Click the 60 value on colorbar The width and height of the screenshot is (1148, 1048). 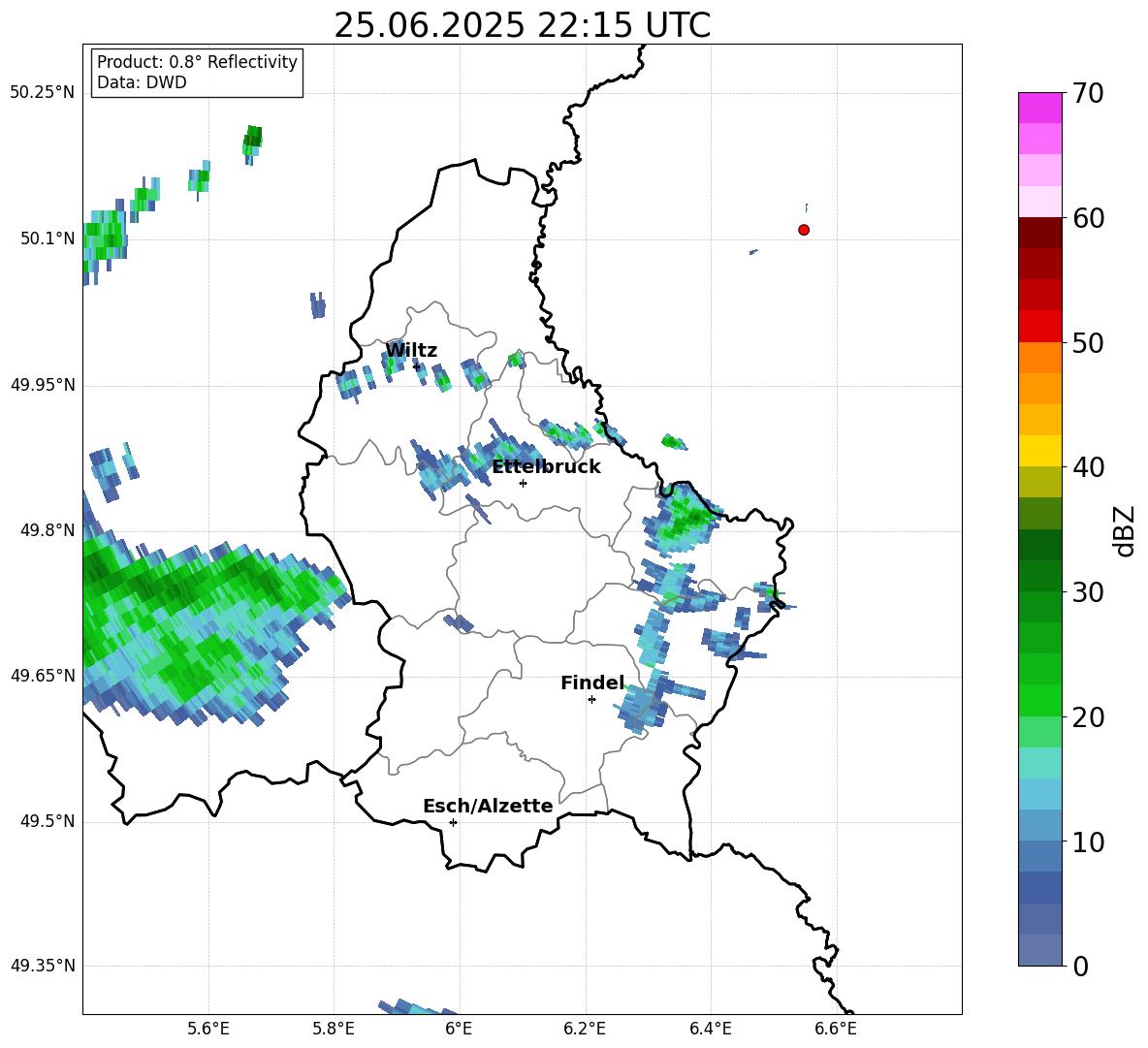tap(1088, 218)
